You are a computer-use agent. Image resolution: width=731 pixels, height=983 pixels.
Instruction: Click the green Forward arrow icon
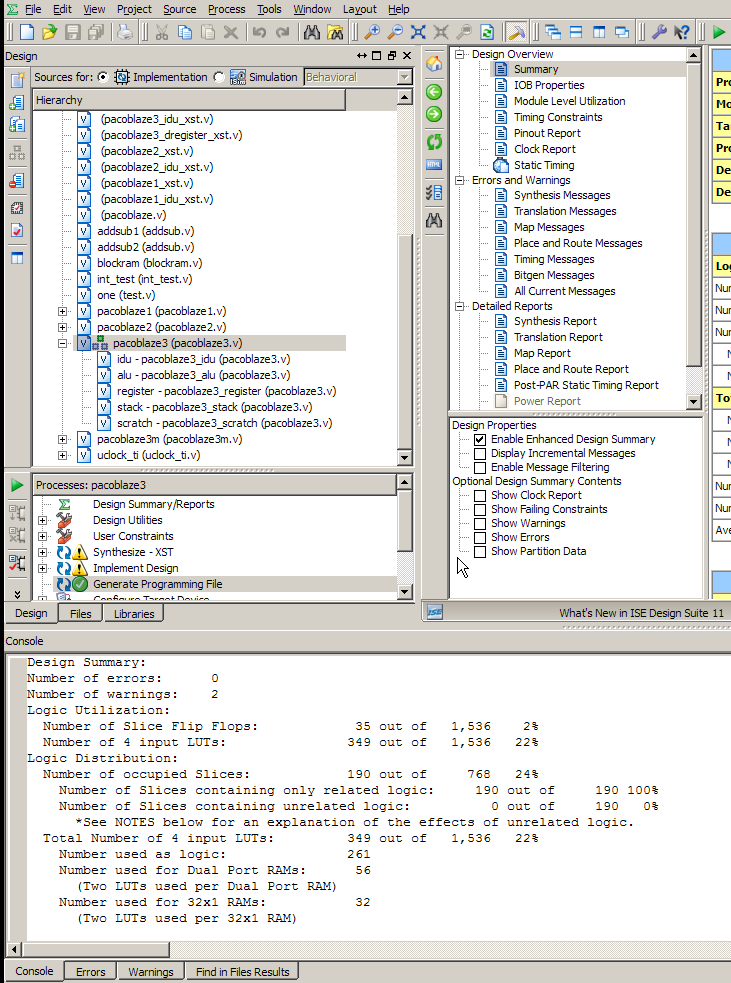434,114
